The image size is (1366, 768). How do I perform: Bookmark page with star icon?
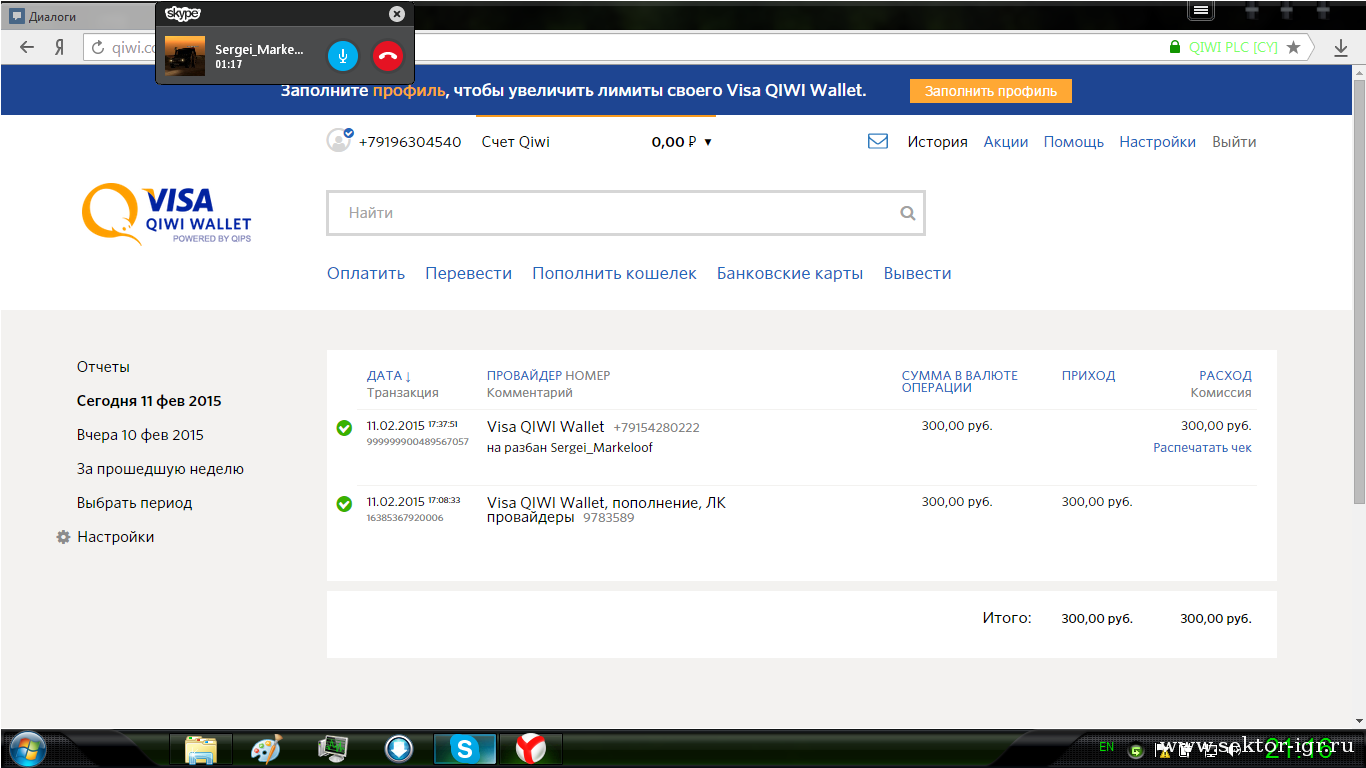point(1294,47)
